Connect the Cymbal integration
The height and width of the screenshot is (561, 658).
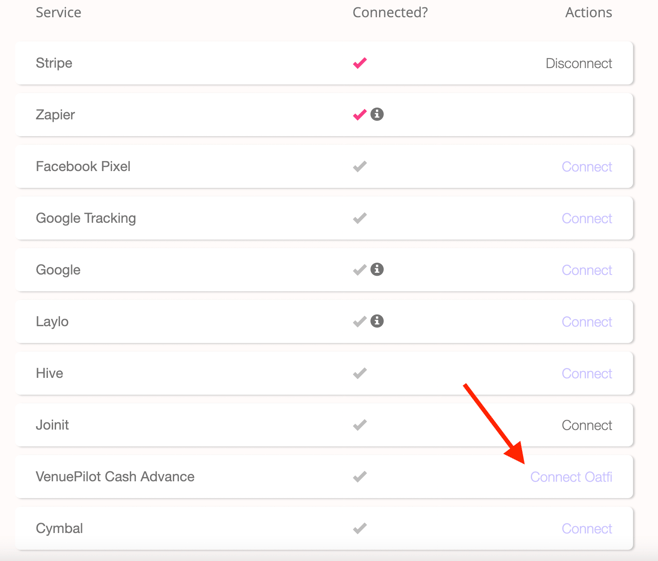587,529
